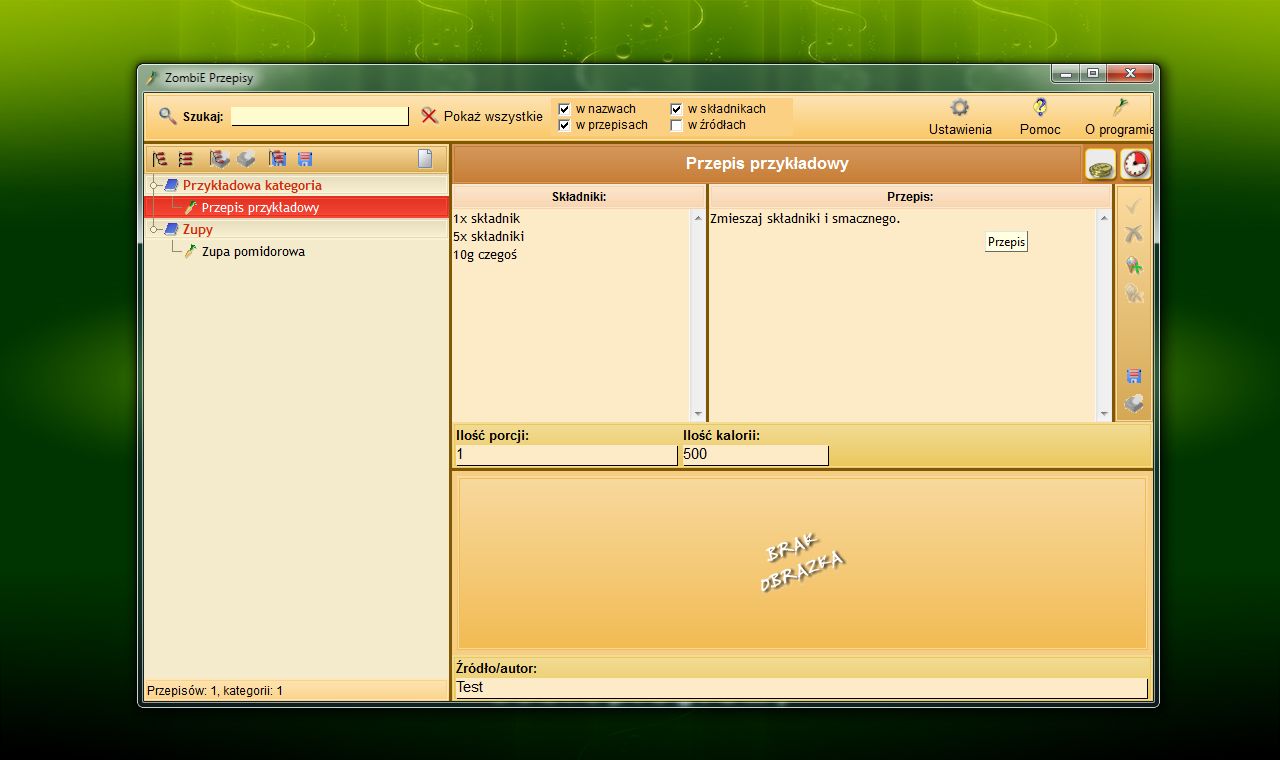Click the carrot icon beside Przepis przykładowy

190,207
